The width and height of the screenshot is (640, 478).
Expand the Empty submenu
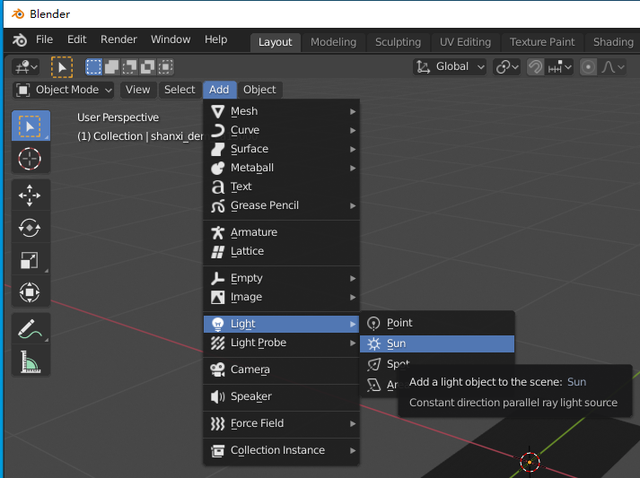[282, 278]
